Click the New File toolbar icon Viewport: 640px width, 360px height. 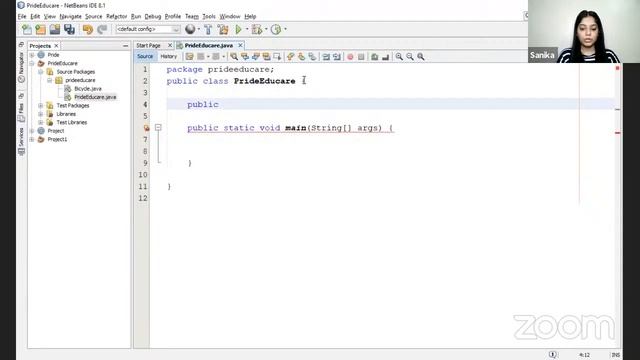(27, 29)
